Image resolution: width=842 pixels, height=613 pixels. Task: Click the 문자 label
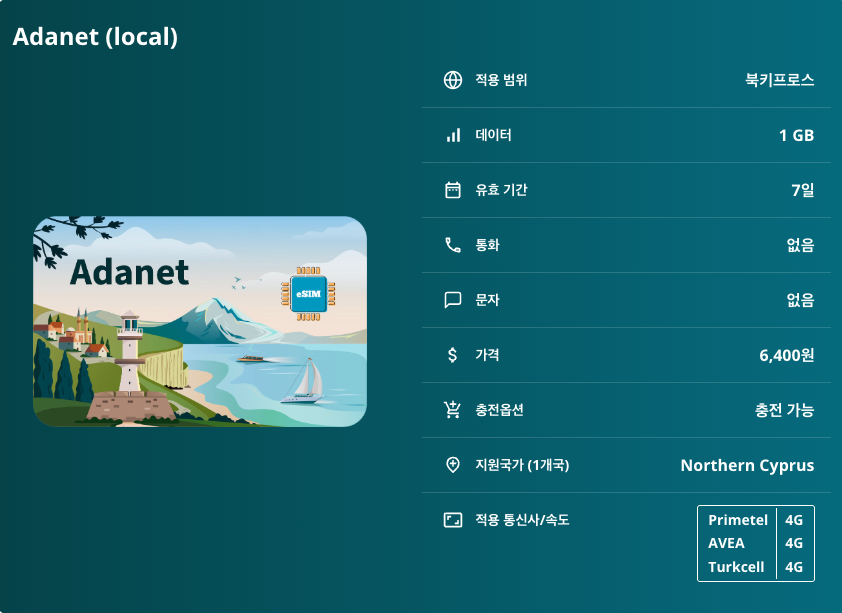[487, 300]
